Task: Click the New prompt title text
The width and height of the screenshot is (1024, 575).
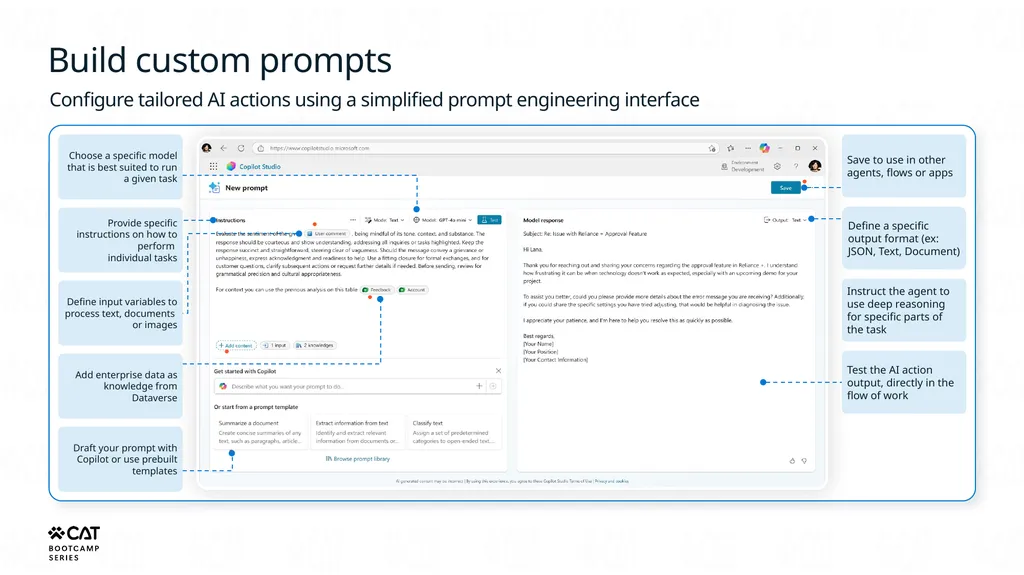Action: 246,188
